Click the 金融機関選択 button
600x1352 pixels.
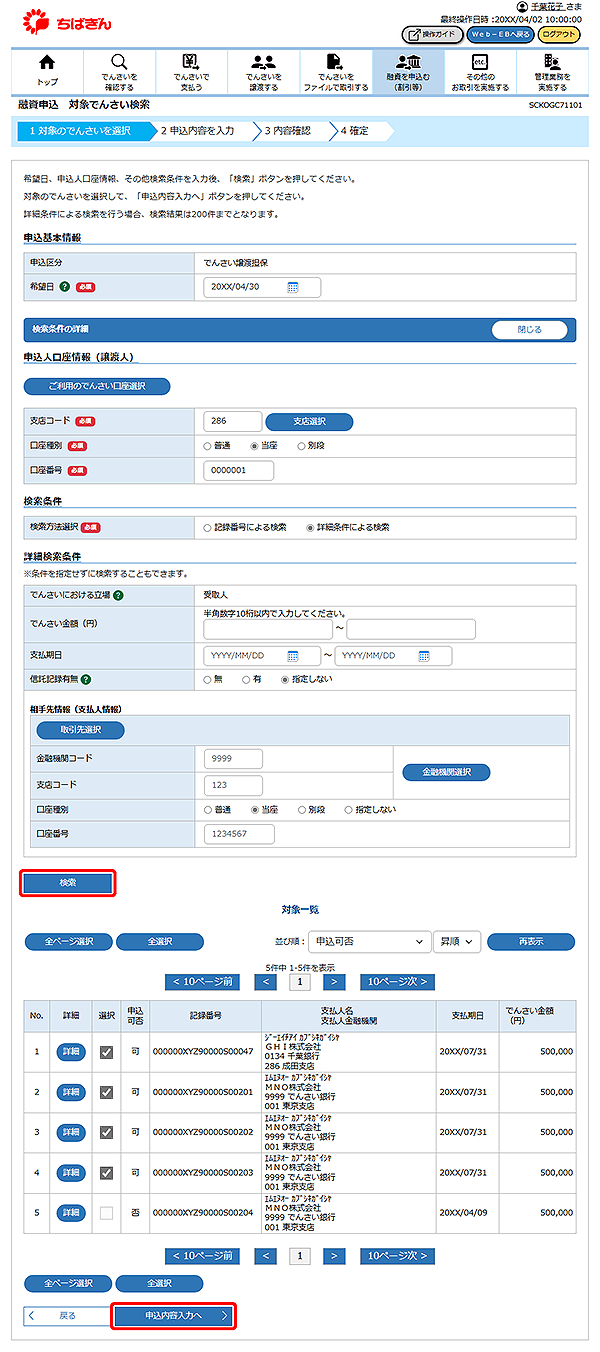[446, 772]
